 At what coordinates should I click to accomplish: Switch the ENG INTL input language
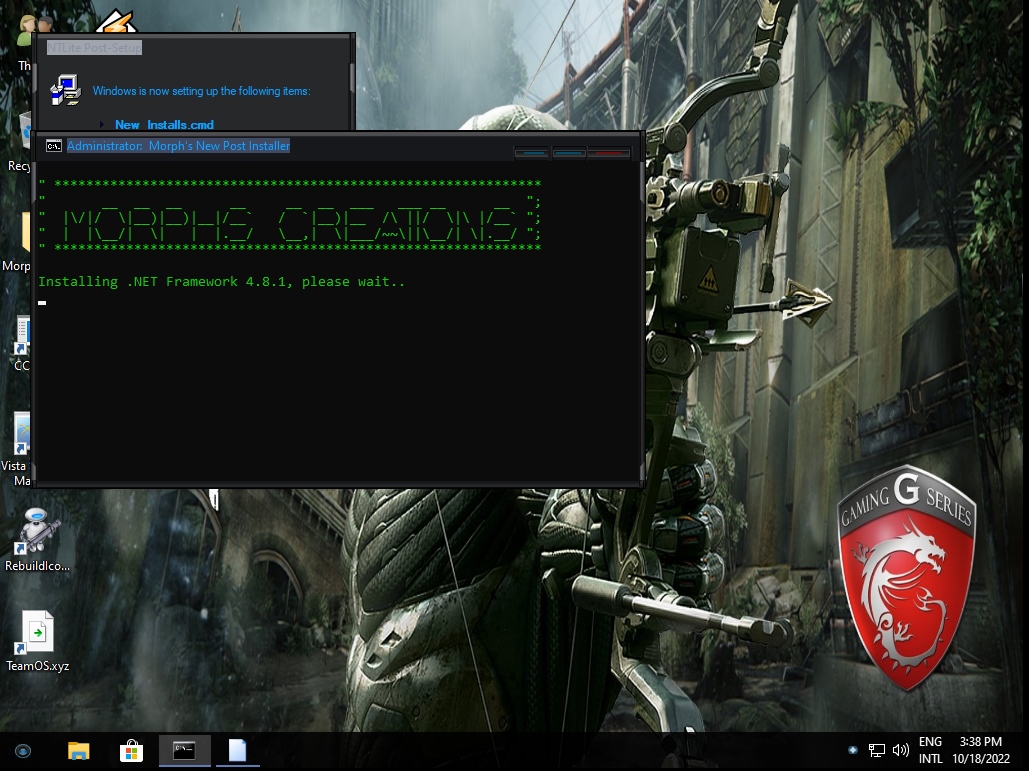tap(931, 750)
